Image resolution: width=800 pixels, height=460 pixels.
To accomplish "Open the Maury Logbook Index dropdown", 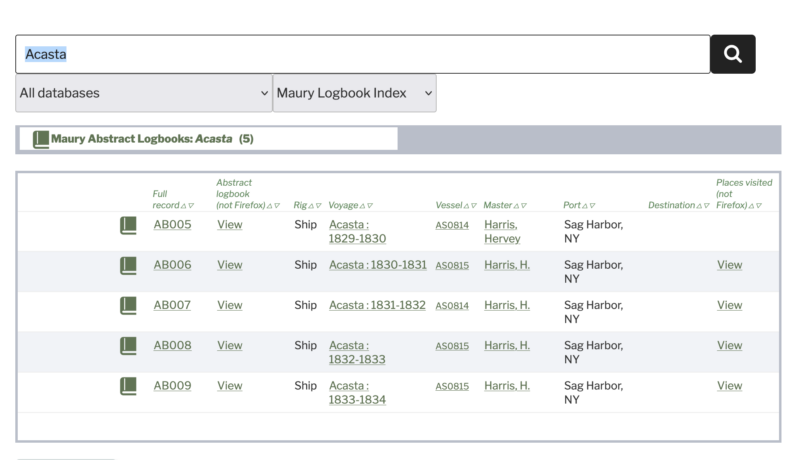I will tap(354, 93).
